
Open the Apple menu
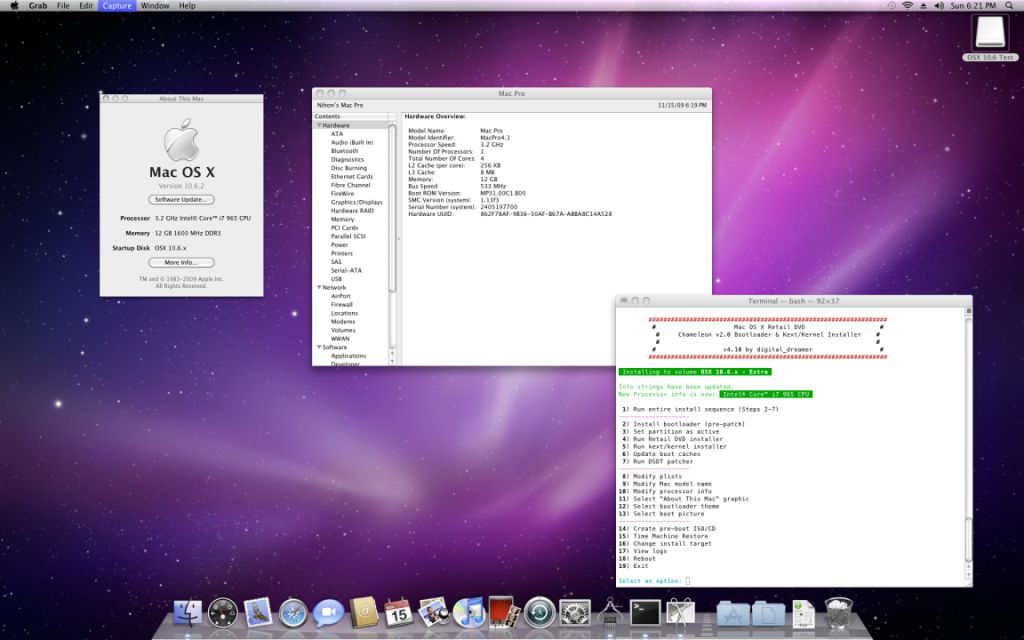[x=14, y=6]
